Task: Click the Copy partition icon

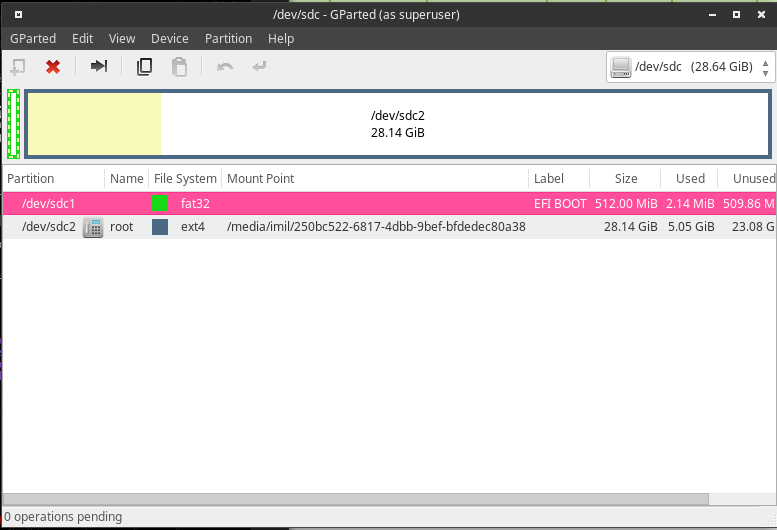Action: (x=144, y=67)
